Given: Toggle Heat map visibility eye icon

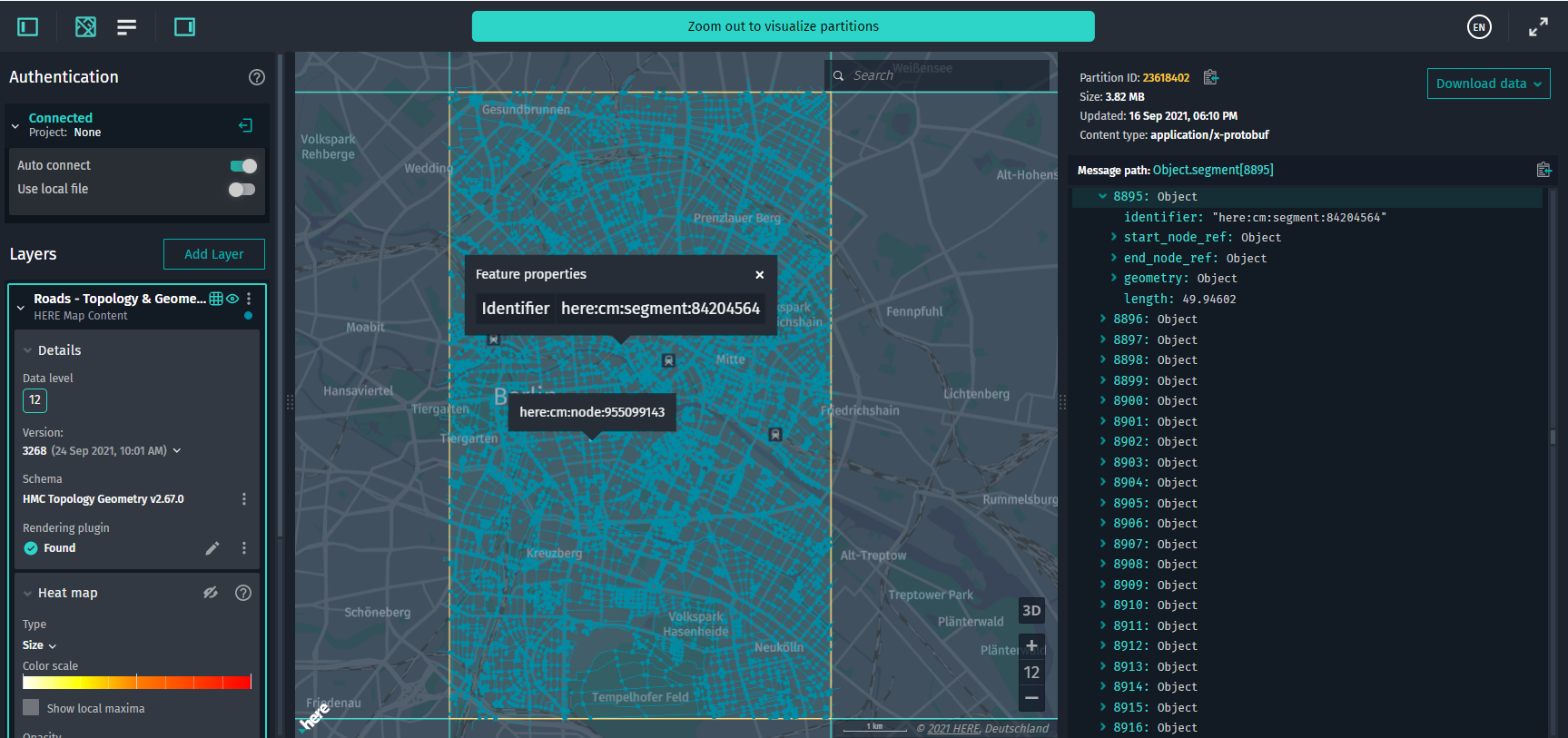Looking at the screenshot, I should pyautogui.click(x=211, y=593).
